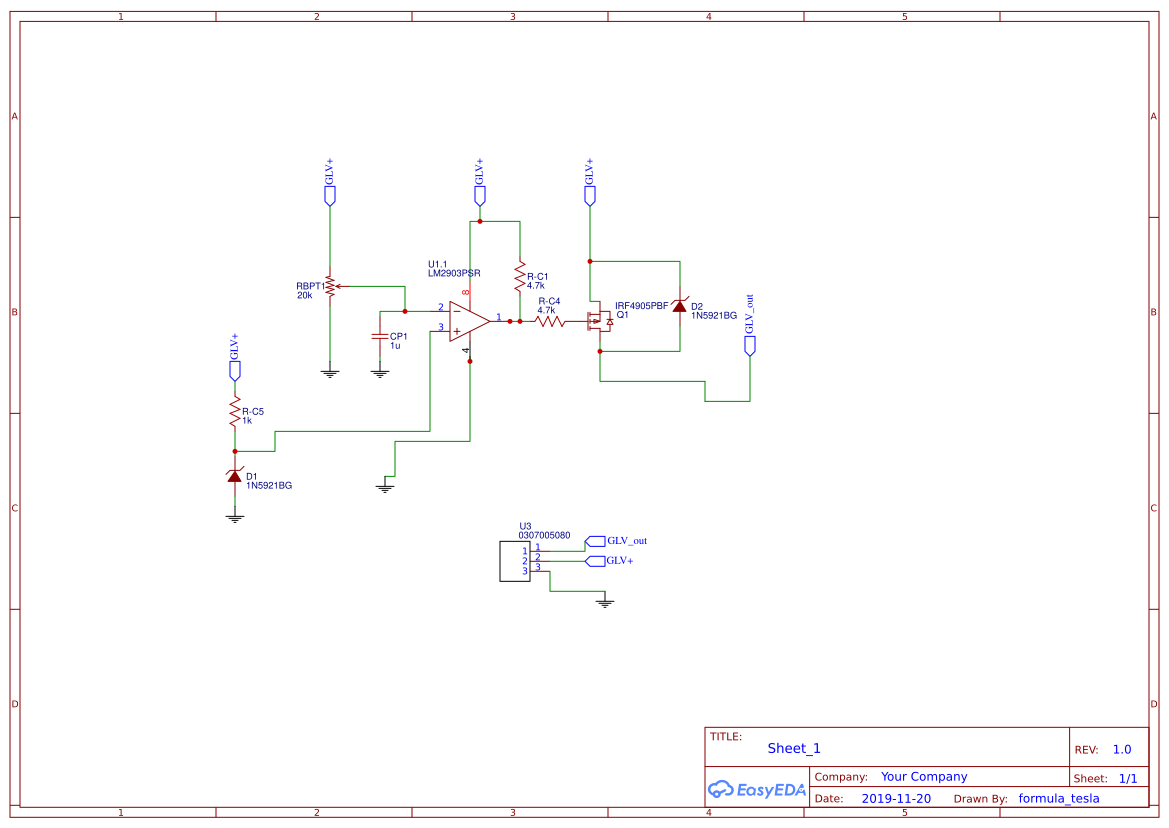1169x828 pixels.
Task: Select connector U3 0307005080
Action: 514,561
